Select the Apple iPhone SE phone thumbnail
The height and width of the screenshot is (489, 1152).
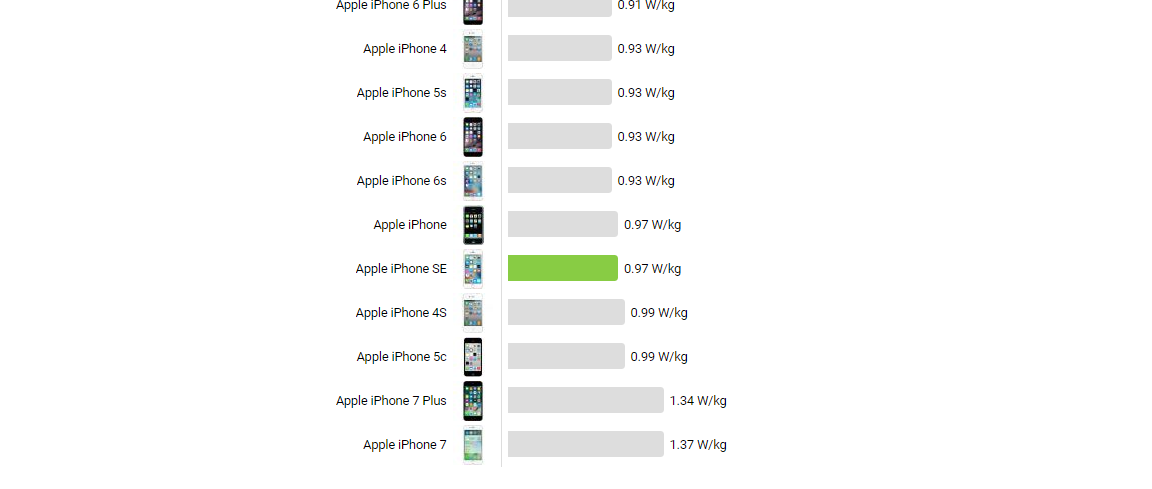473,269
